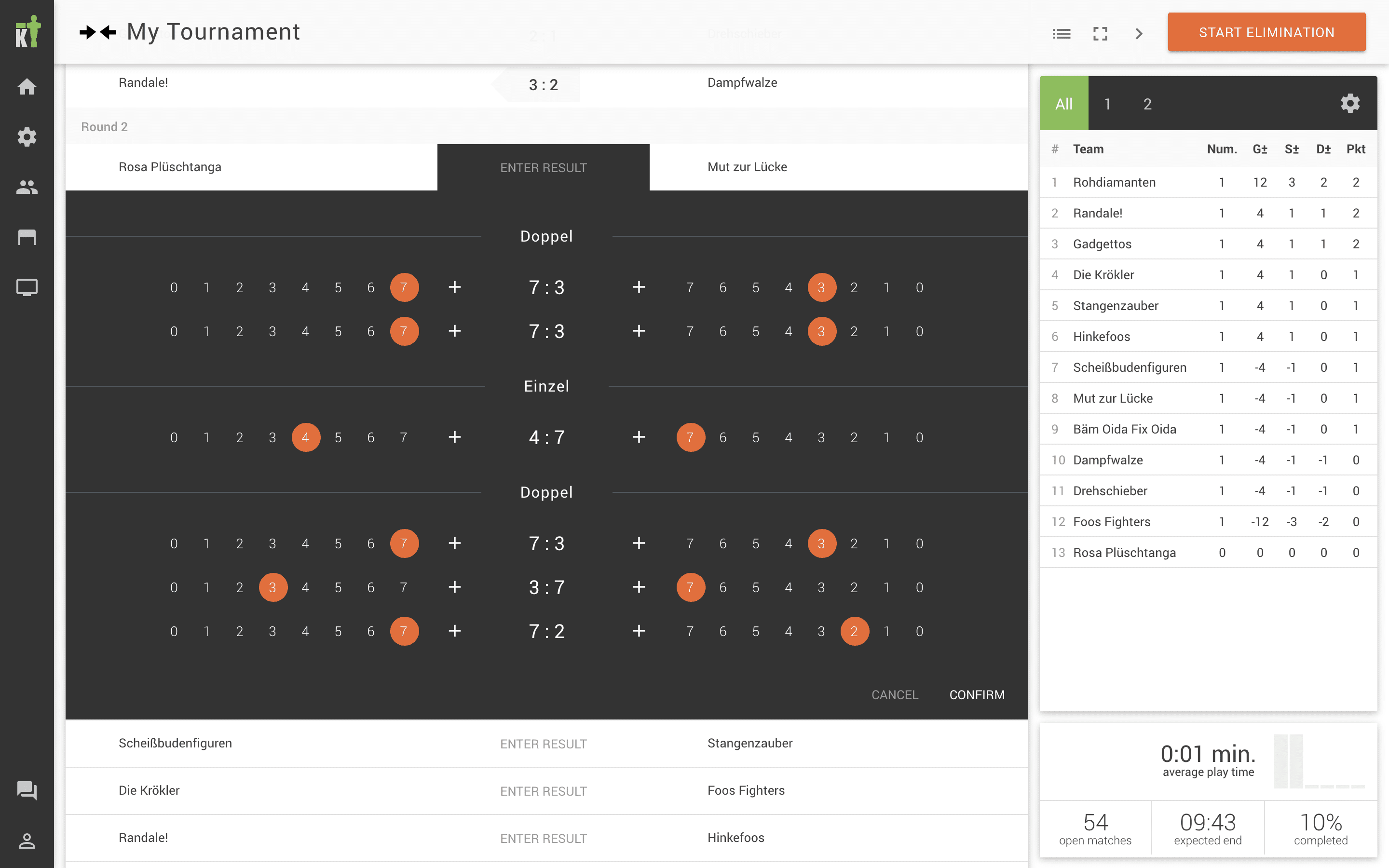The width and height of the screenshot is (1389, 868).
Task: Open the participants people icon
Action: pyautogui.click(x=27, y=187)
